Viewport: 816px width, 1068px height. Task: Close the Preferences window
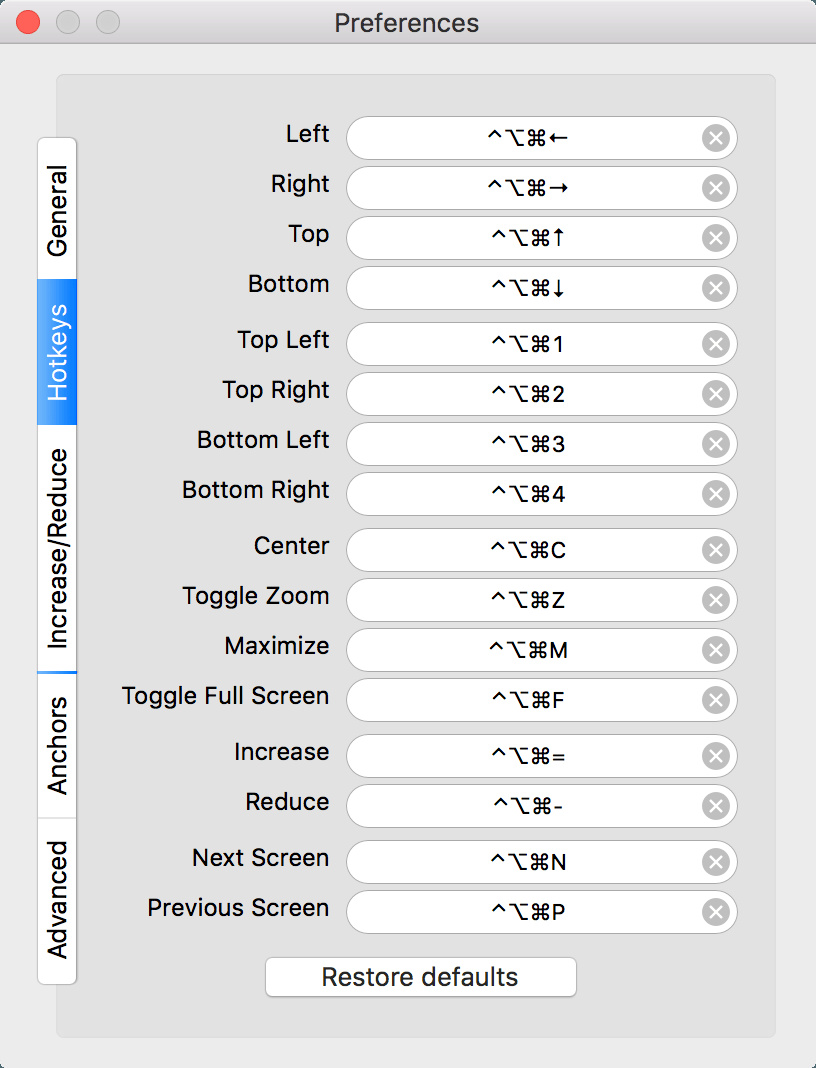[x=29, y=22]
